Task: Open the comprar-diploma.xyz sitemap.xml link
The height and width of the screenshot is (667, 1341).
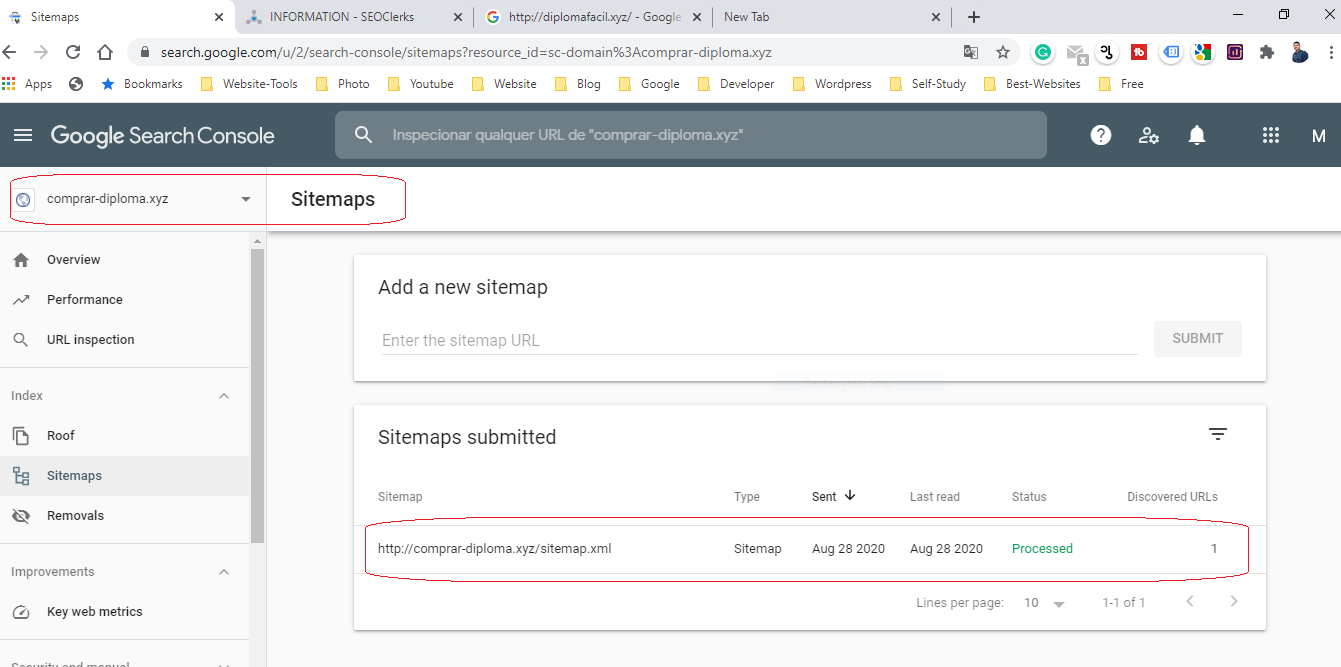Action: 493,548
